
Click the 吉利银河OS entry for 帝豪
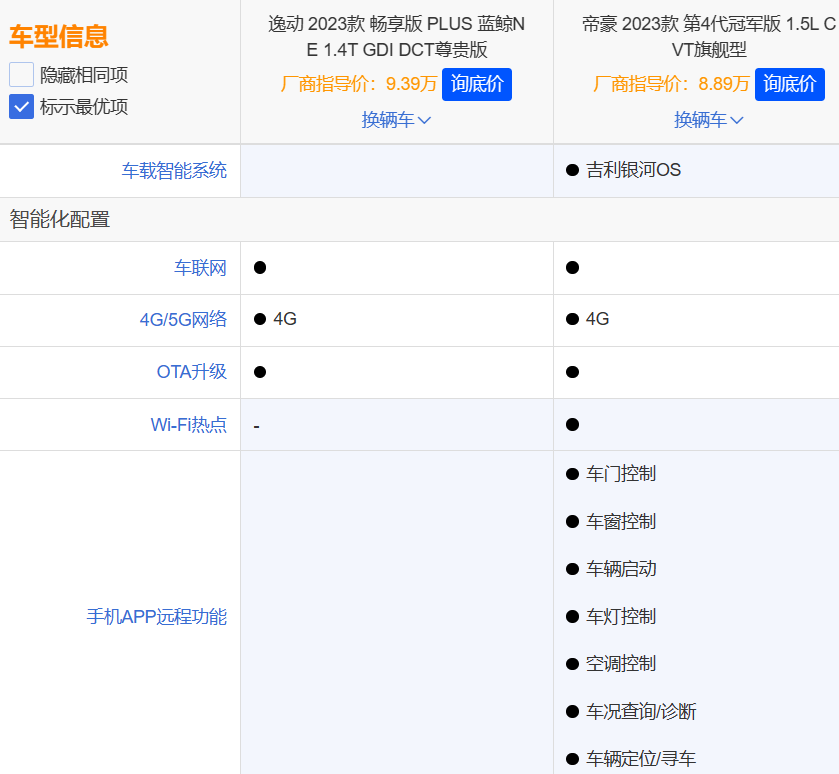tap(633, 170)
